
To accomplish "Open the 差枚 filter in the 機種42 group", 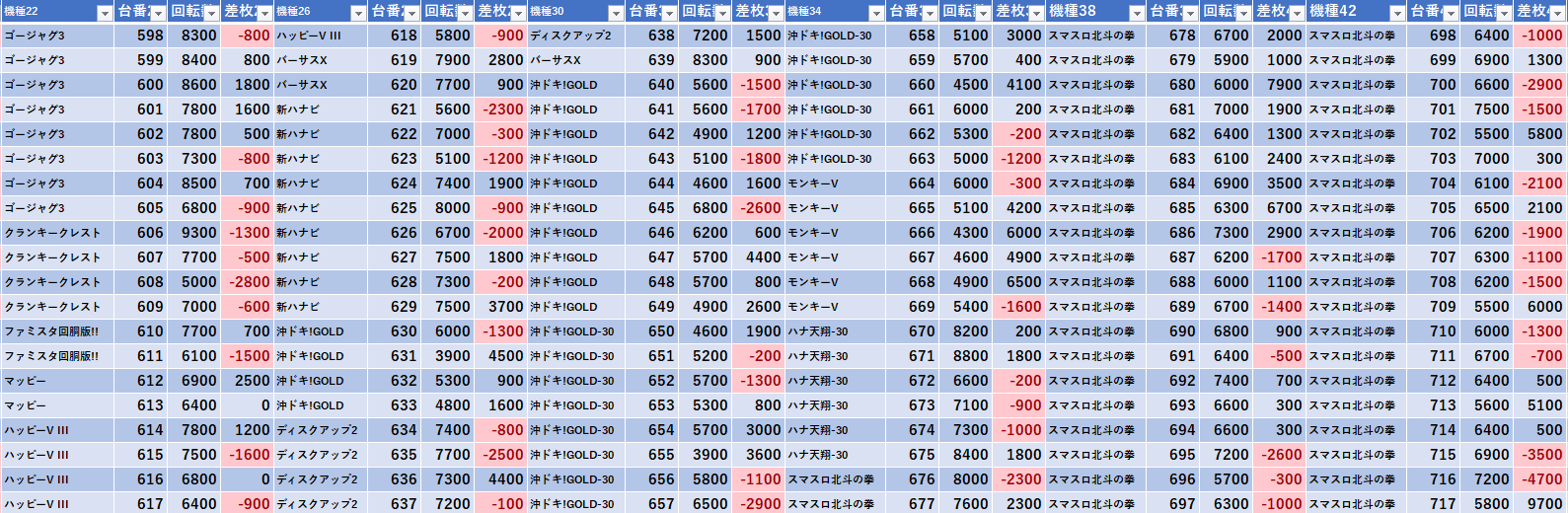I will [x=1557, y=13].
